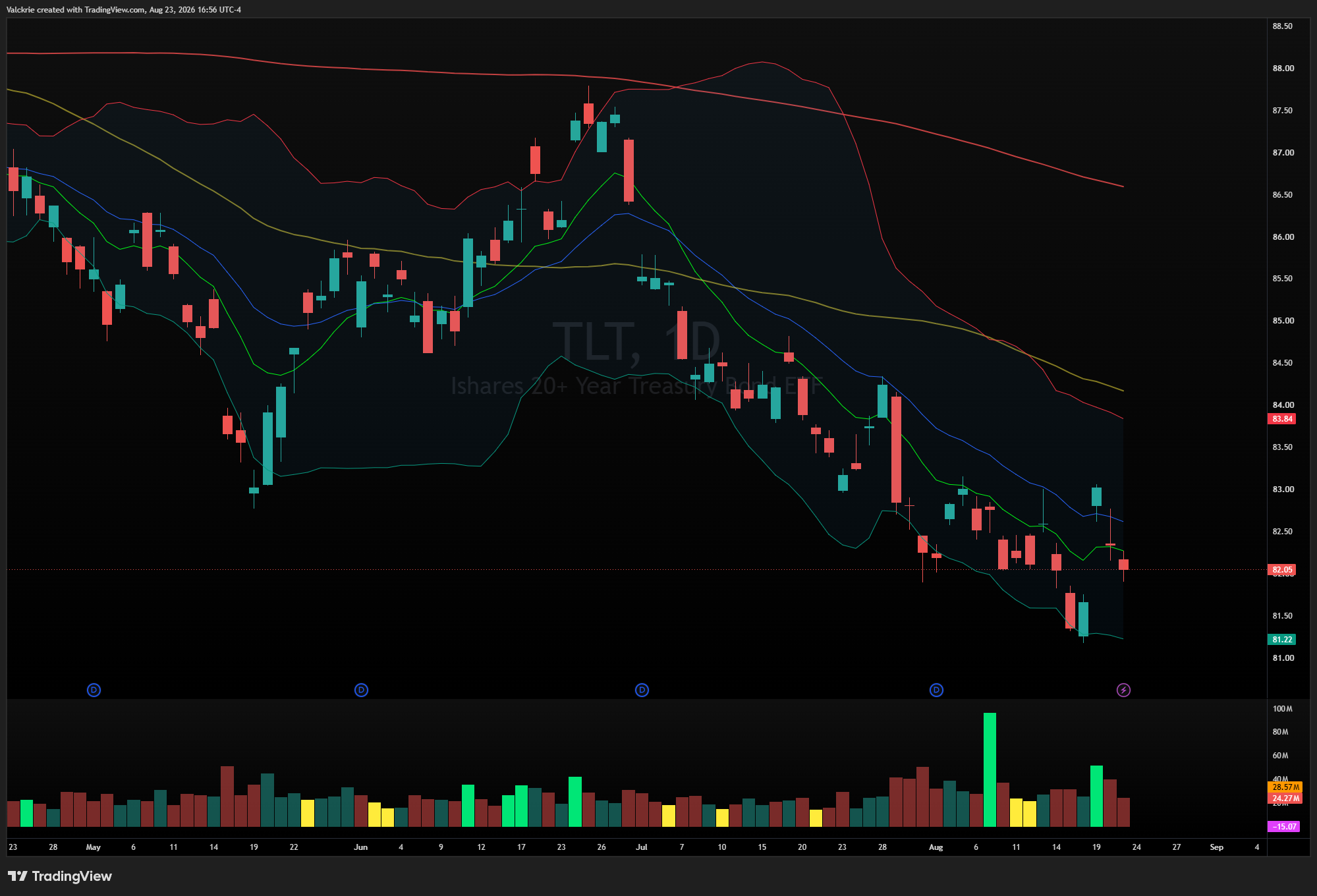Select the 80M volume axis label

[1280, 732]
